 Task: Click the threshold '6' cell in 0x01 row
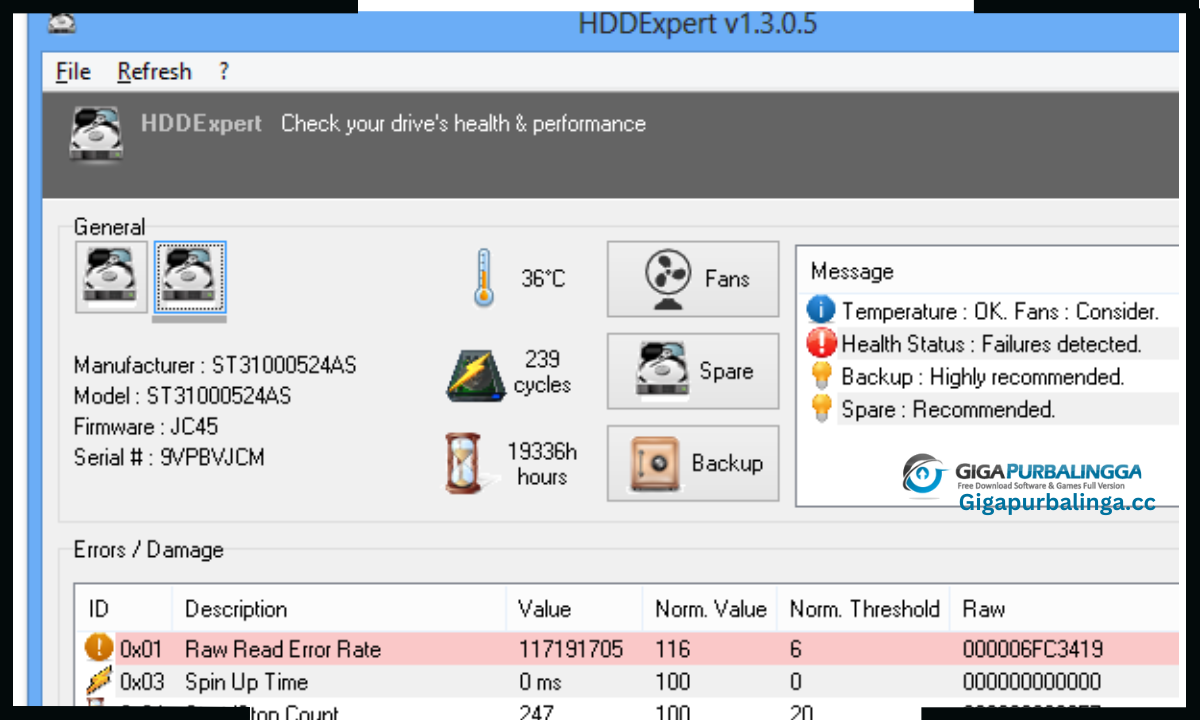796,649
